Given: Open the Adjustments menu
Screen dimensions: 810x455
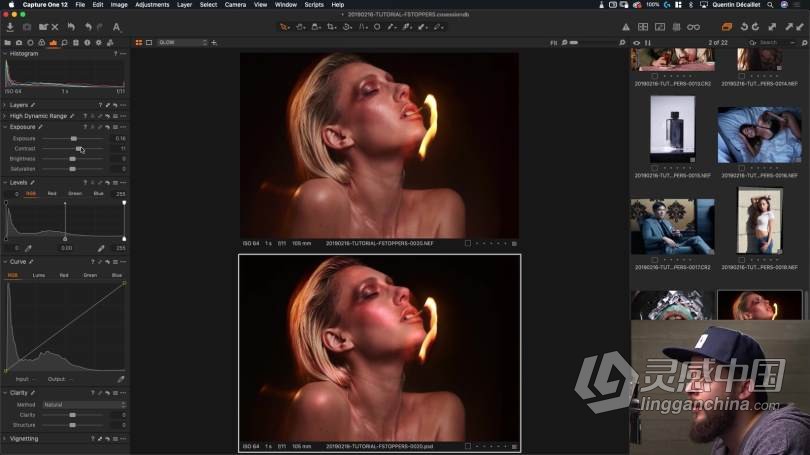Looking at the screenshot, I should 152,5.
